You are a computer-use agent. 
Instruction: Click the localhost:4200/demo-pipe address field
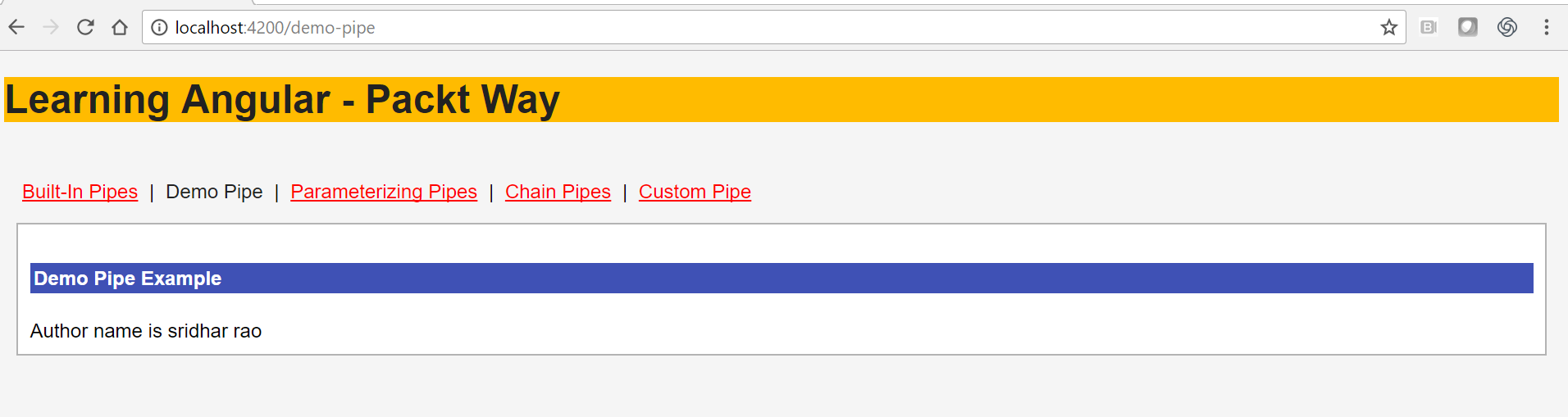tap(771, 27)
